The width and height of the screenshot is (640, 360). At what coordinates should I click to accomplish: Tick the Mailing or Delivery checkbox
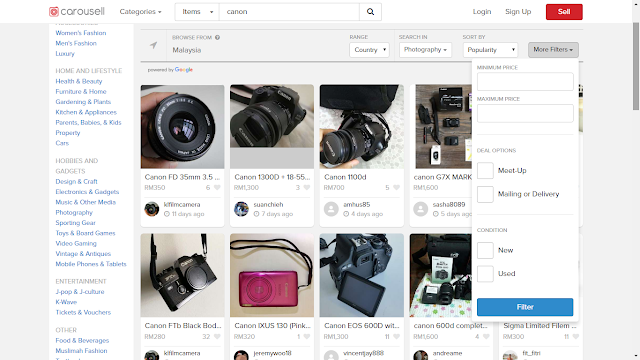pyautogui.click(x=485, y=194)
